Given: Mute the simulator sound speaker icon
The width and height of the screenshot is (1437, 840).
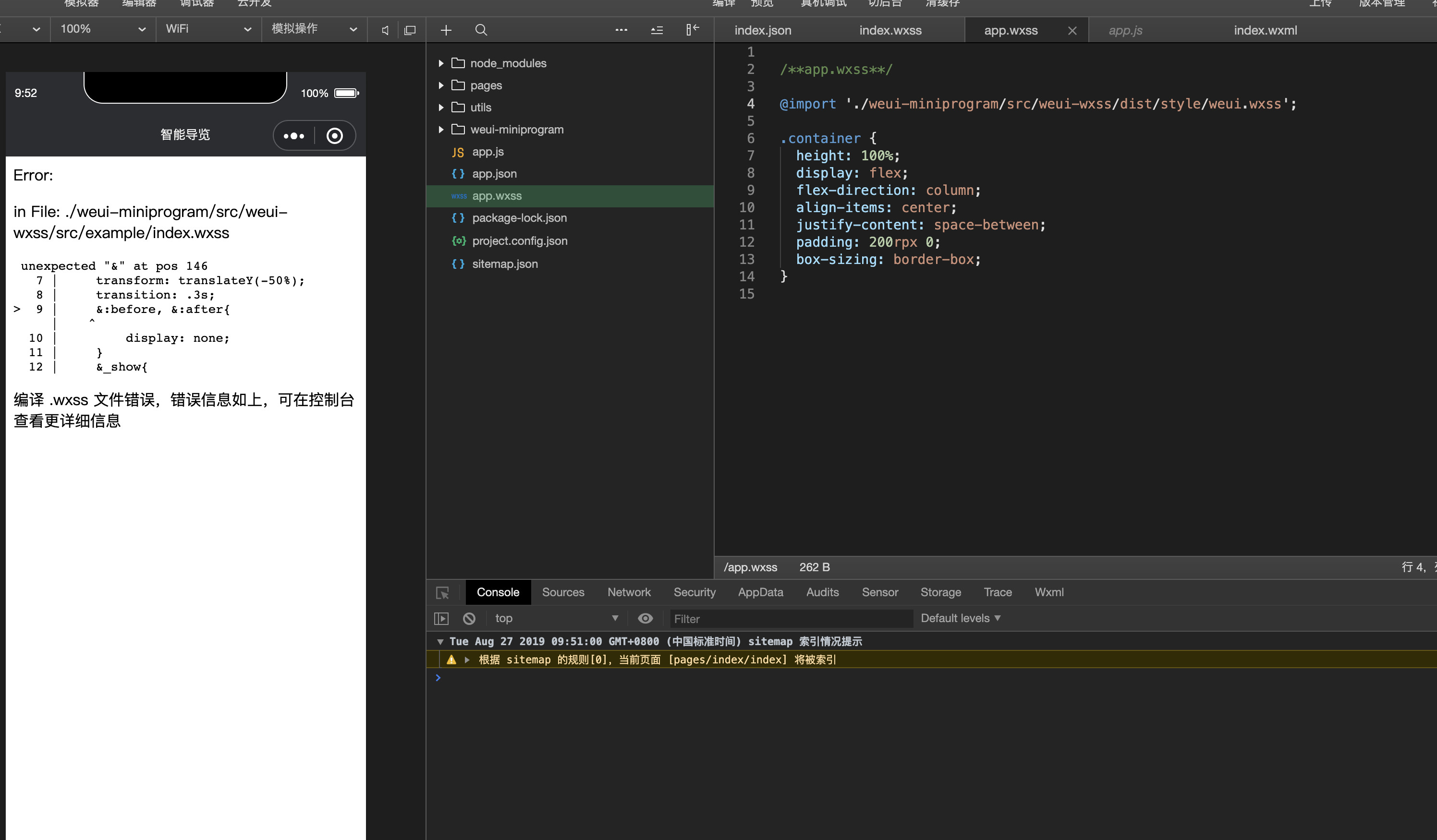Looking at the screenshot, I should coord(385,30).
